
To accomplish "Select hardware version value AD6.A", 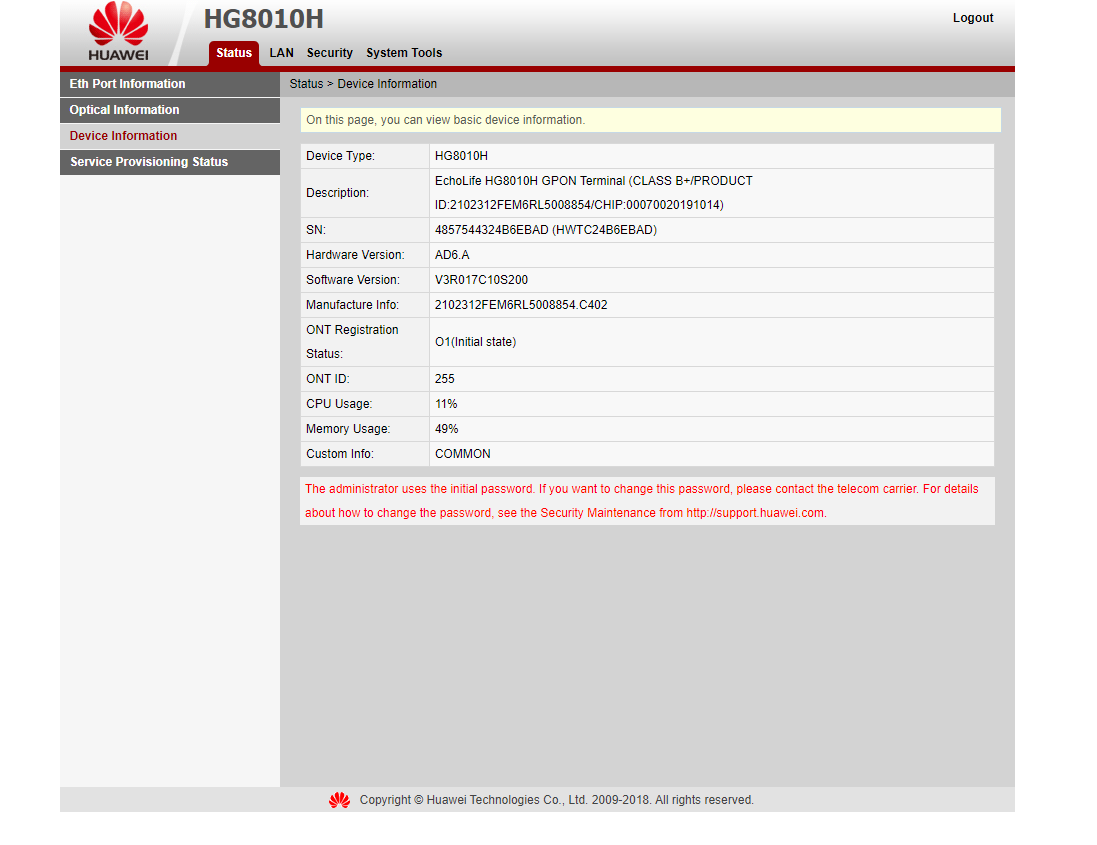I will click(452, 255).
